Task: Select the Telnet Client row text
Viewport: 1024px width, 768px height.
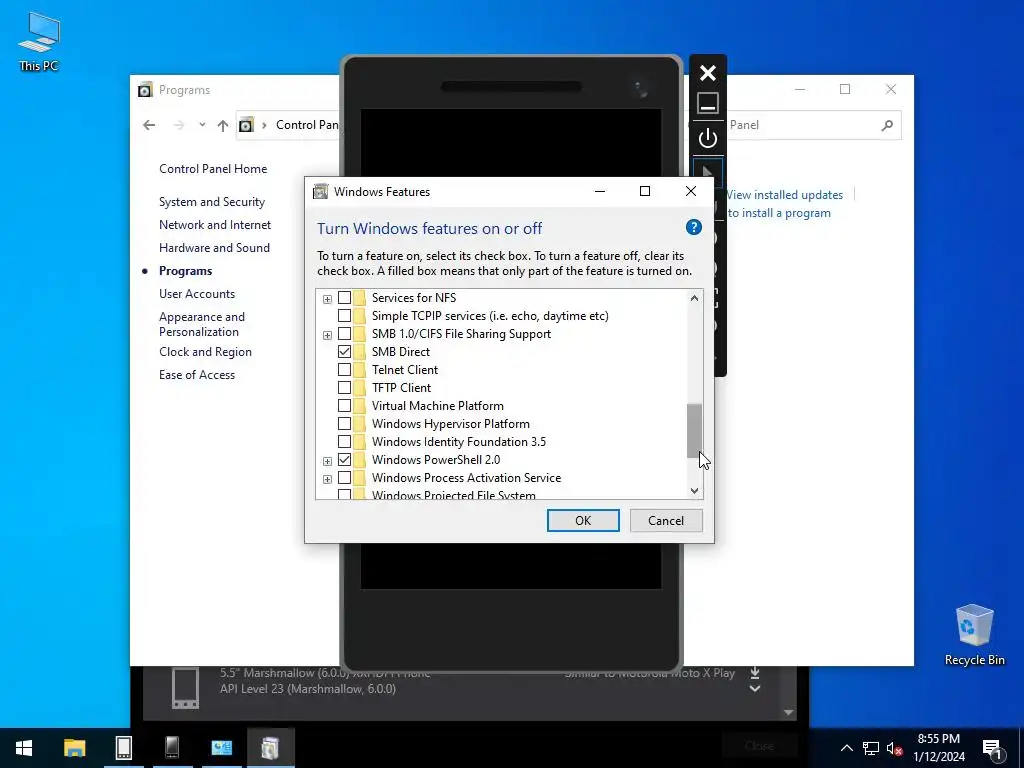Action: (405, 370)
